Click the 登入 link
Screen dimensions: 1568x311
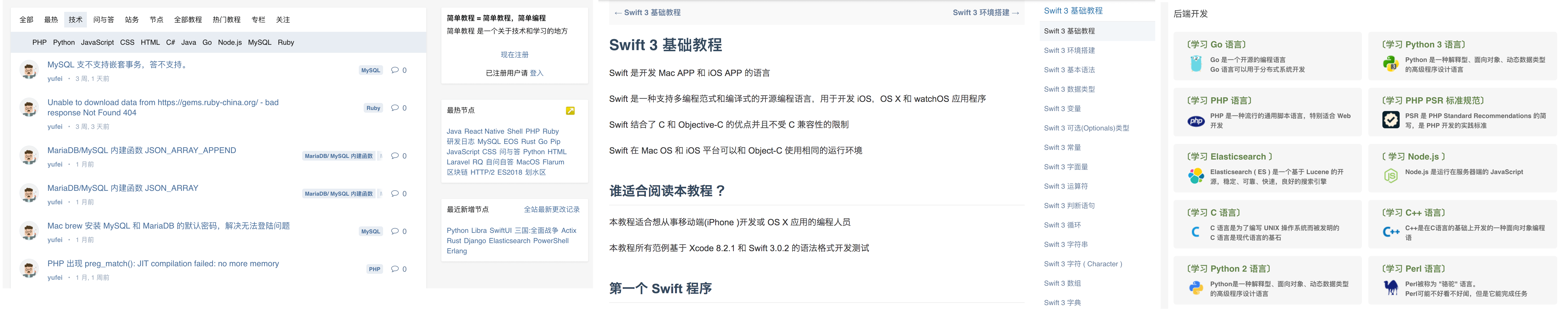click(x=536, y=73)
